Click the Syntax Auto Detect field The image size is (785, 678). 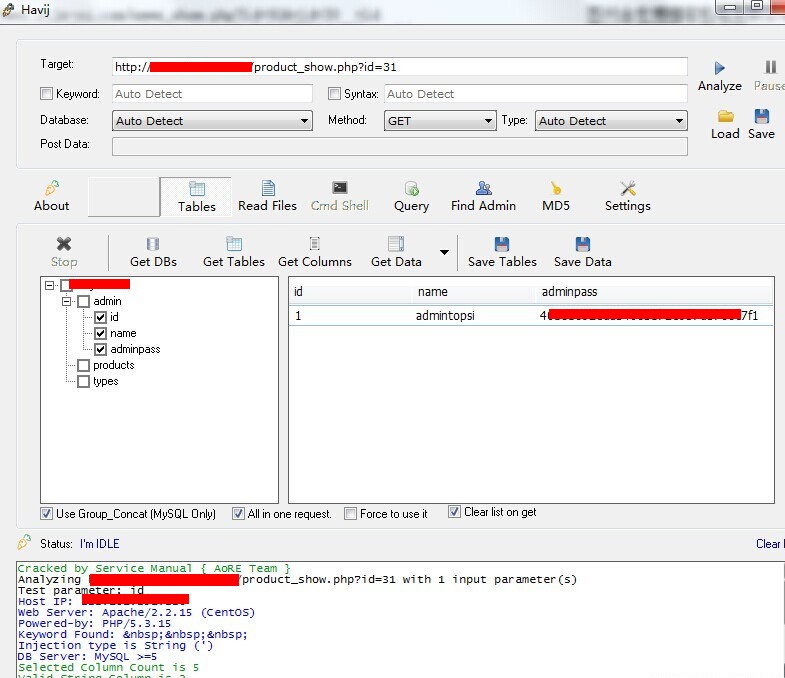click(x=536, y=94)
